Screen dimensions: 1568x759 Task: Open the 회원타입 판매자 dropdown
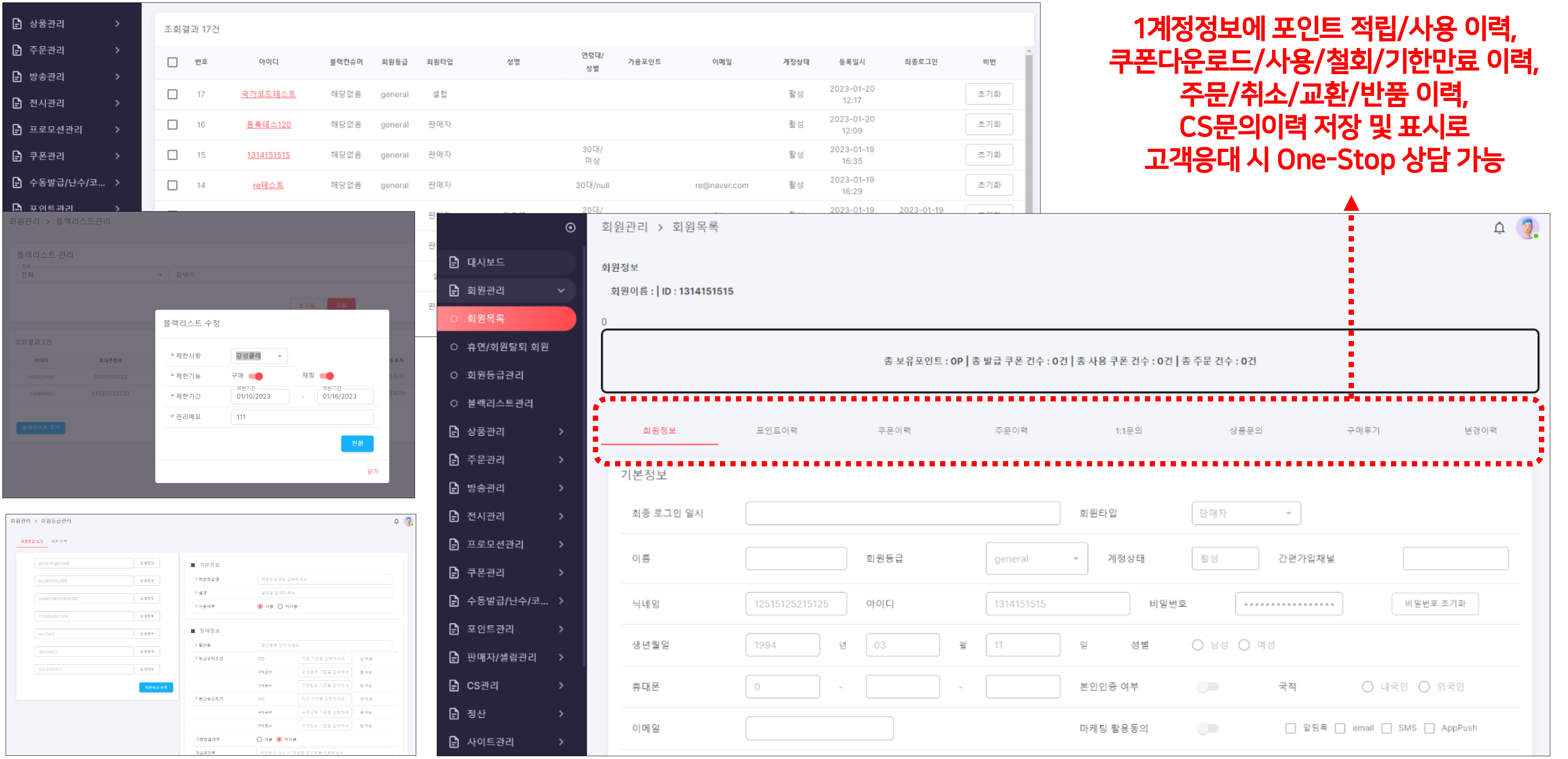pyautogui.click(x=1246, y=513)
